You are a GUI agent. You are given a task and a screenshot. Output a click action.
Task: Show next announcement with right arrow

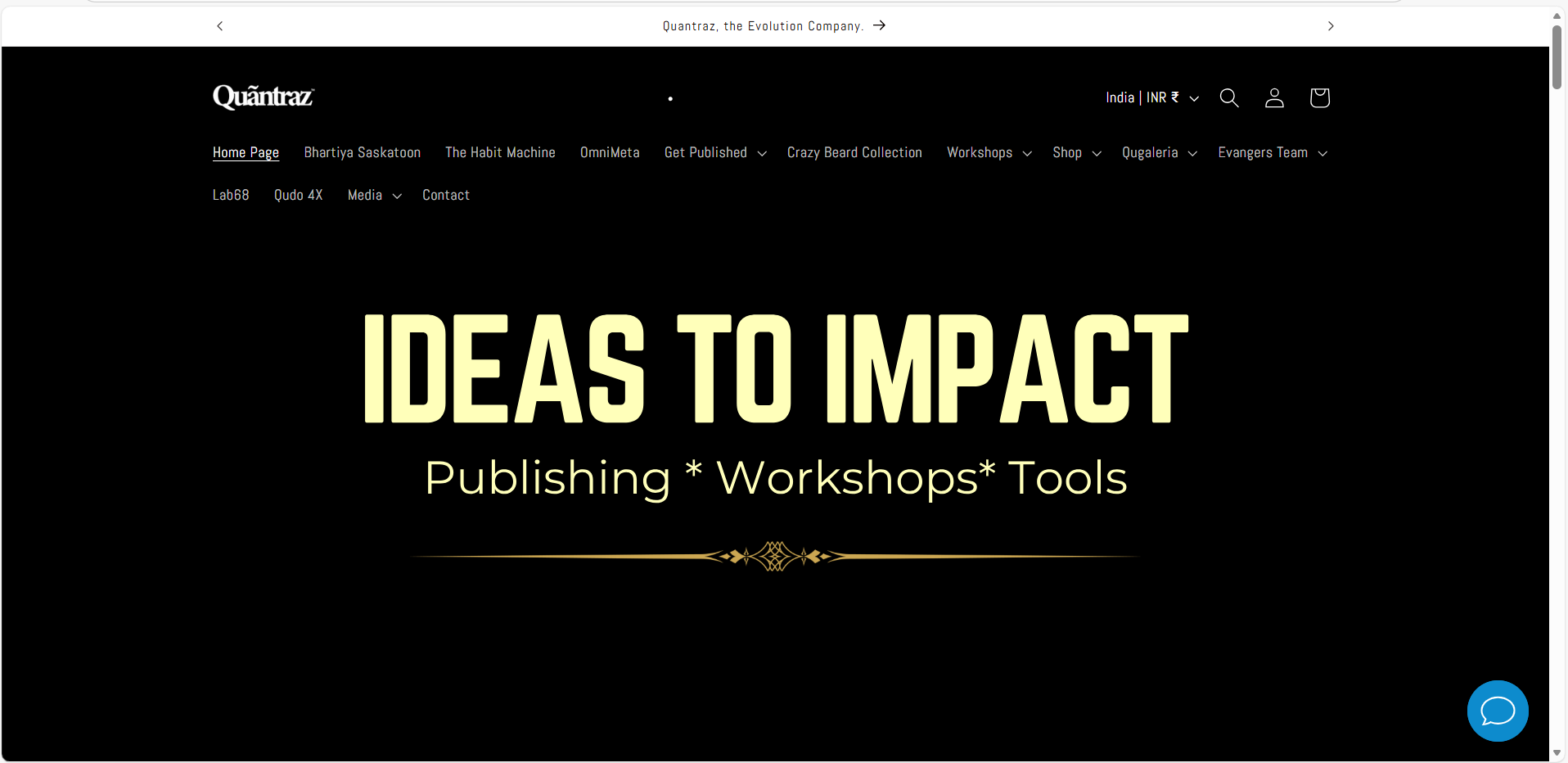point(1331,26)
